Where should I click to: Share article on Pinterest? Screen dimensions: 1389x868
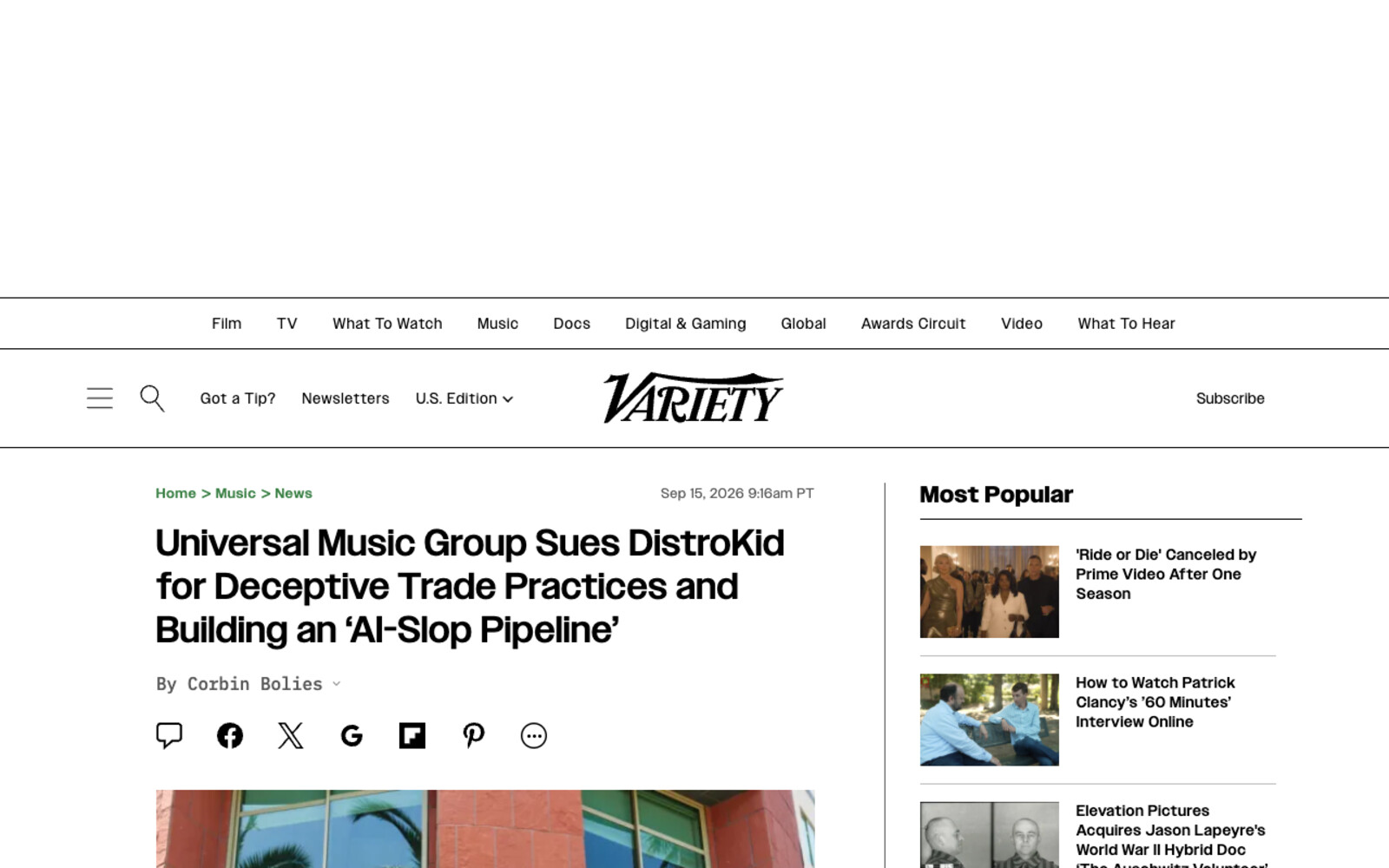point(473,735)
